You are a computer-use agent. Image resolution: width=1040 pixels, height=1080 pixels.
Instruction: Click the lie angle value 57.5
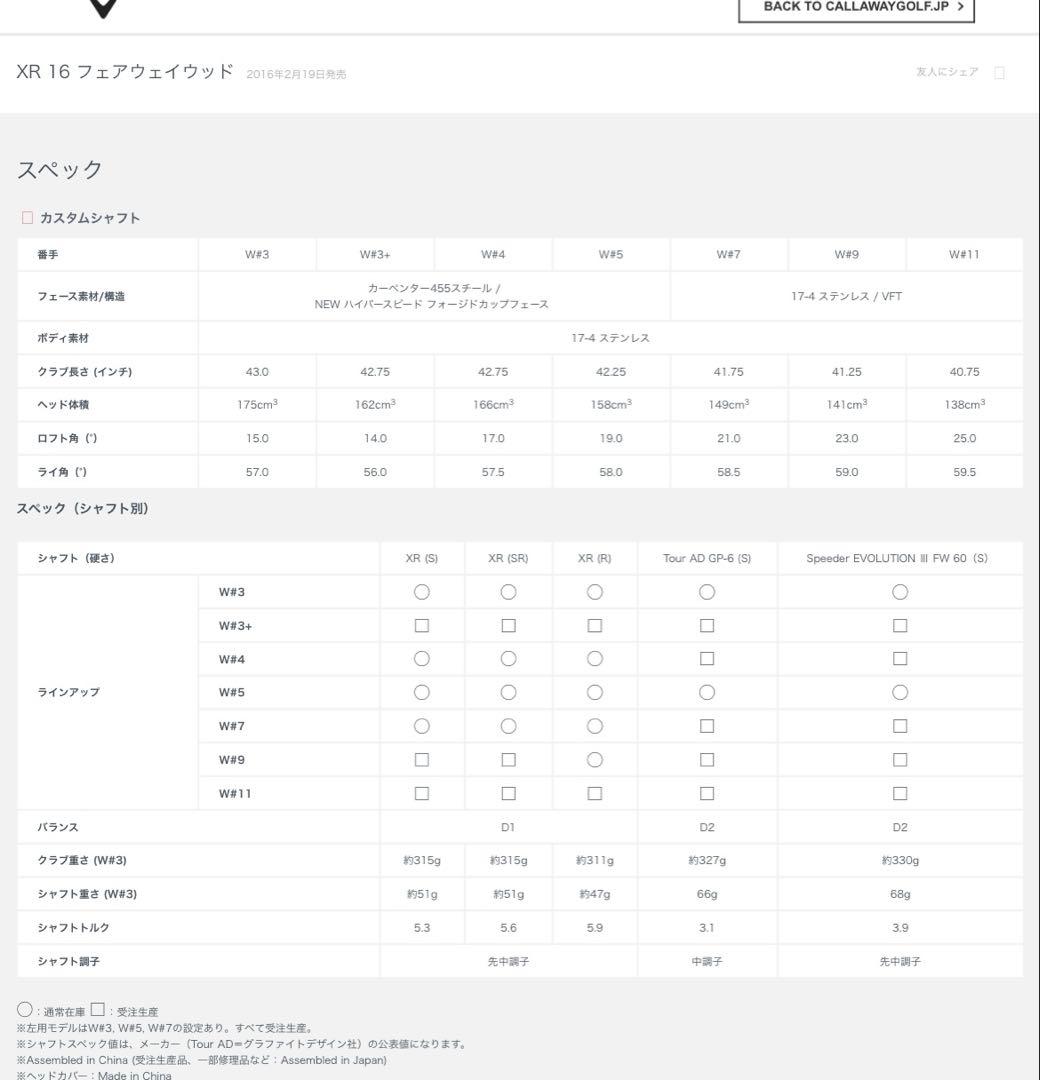click(493, 472)
